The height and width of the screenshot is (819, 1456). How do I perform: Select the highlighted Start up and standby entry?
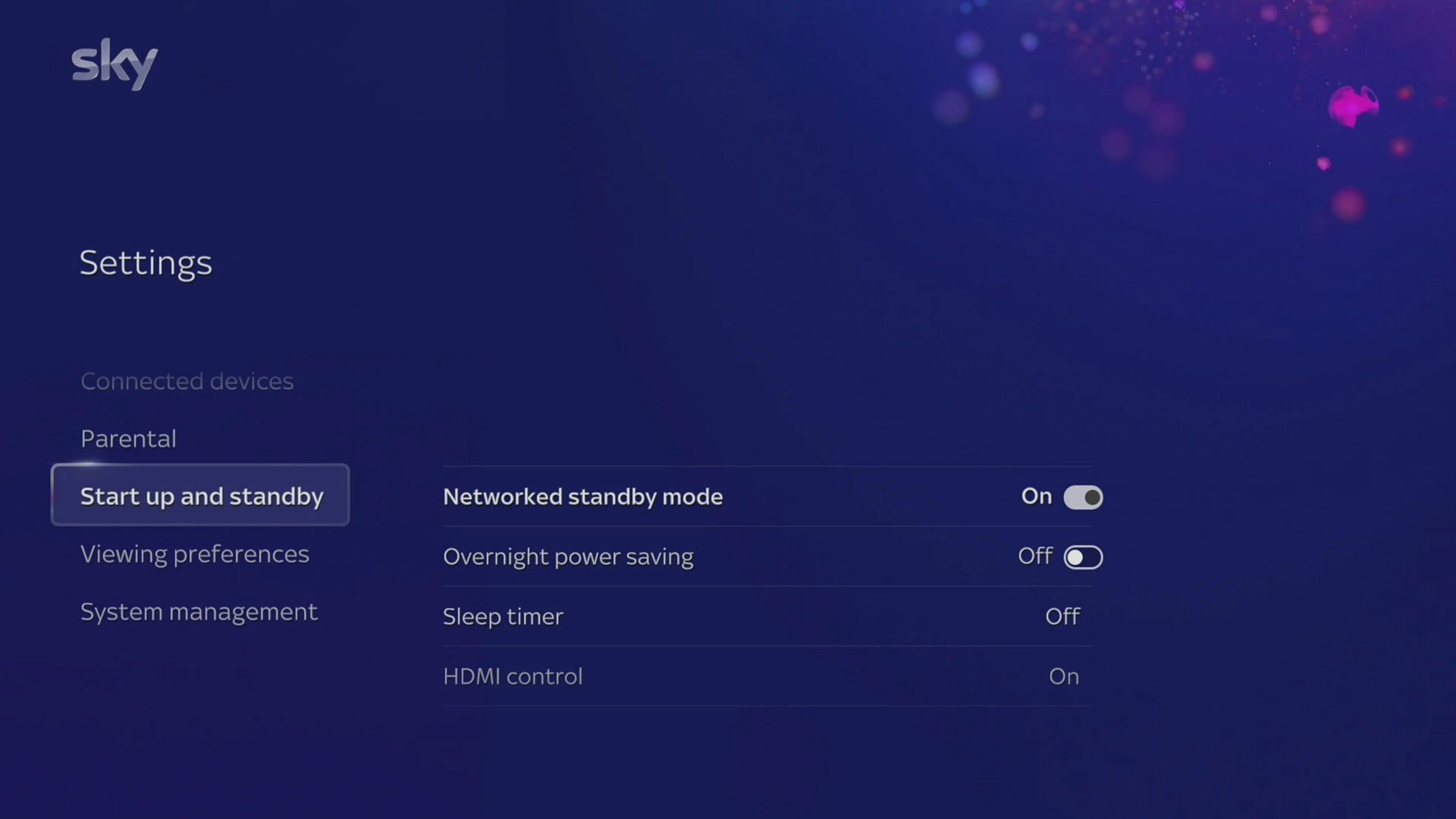point(200,497)
